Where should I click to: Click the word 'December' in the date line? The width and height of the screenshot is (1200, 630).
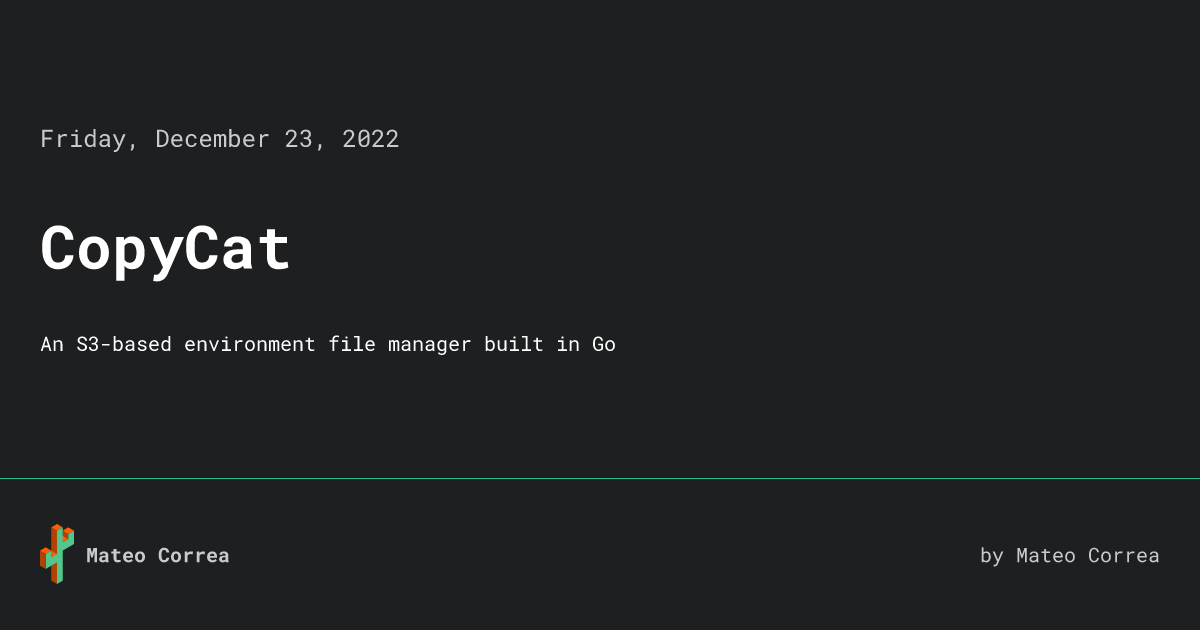pos(212,139)
